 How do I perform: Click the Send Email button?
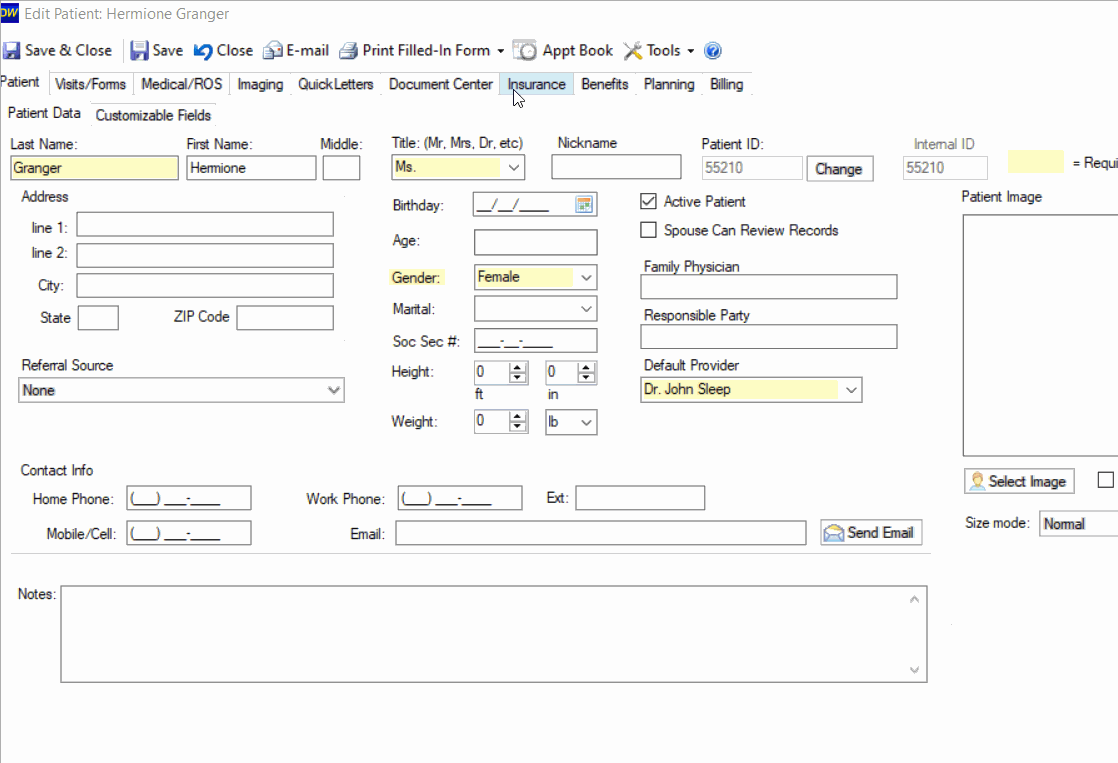coord(871,533)
